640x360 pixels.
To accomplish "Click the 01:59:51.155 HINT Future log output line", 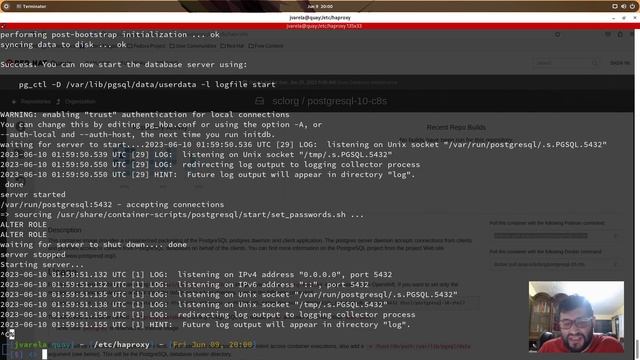I will 205,324.
